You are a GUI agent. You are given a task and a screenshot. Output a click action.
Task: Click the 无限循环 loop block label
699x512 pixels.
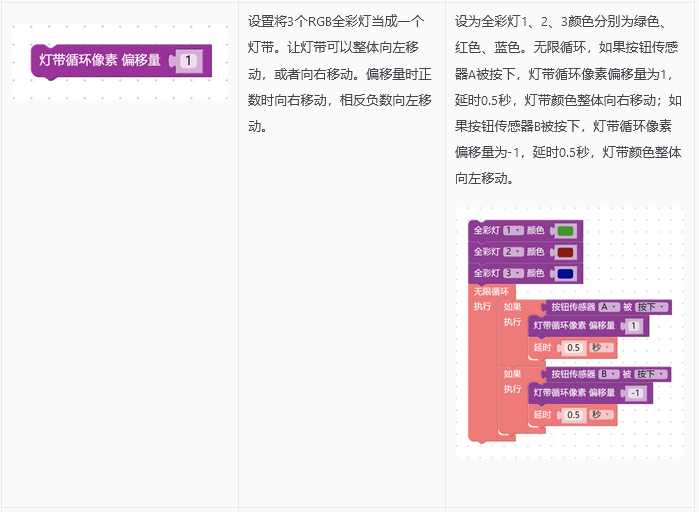click(x=491, y=292)
